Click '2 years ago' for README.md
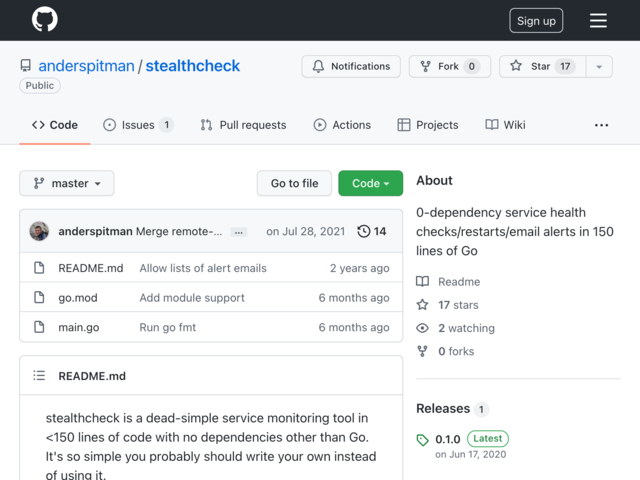Image resolution: width=640 pixels, height=480 pixels. 360,268
